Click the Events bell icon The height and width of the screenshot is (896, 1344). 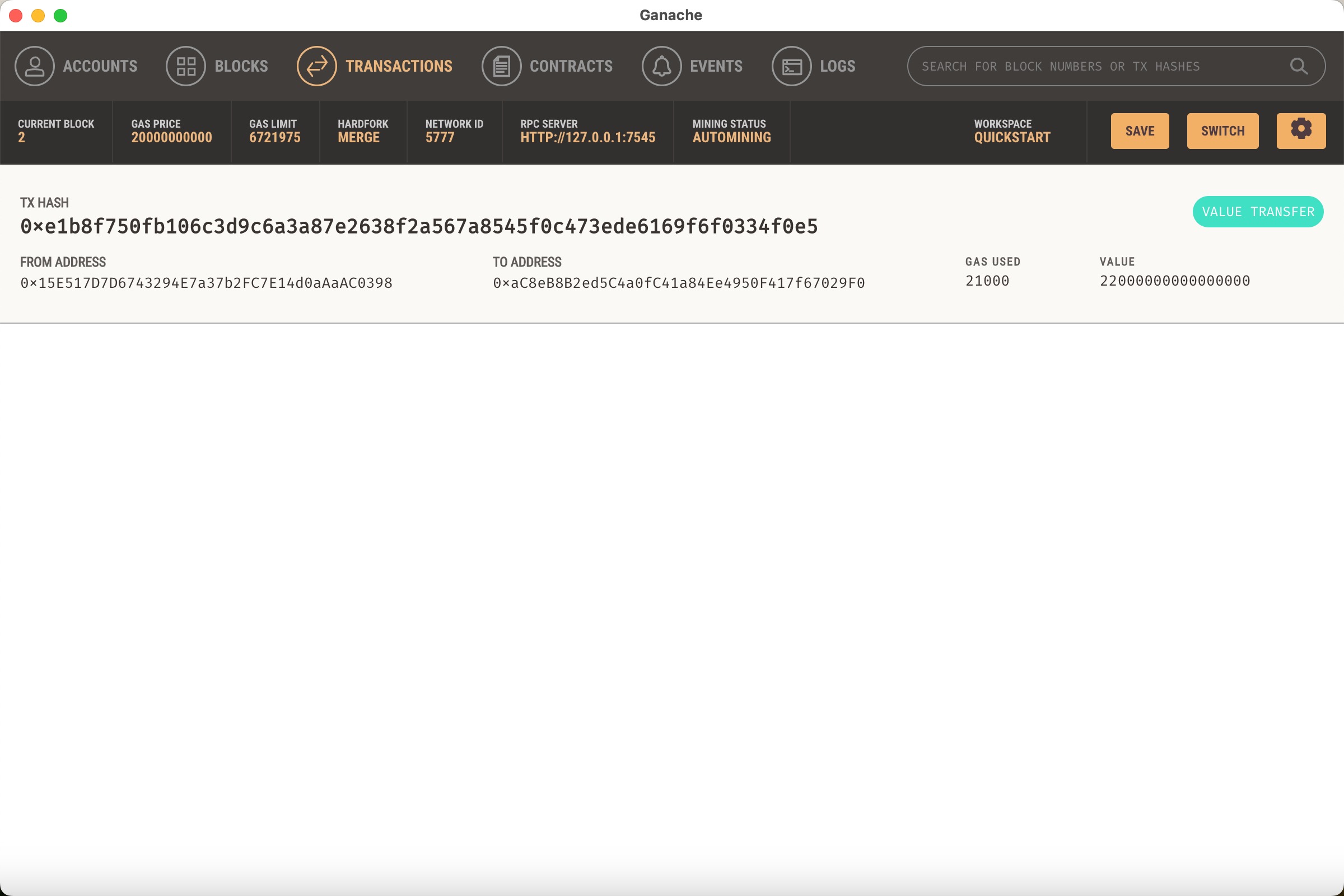[661, 66]
